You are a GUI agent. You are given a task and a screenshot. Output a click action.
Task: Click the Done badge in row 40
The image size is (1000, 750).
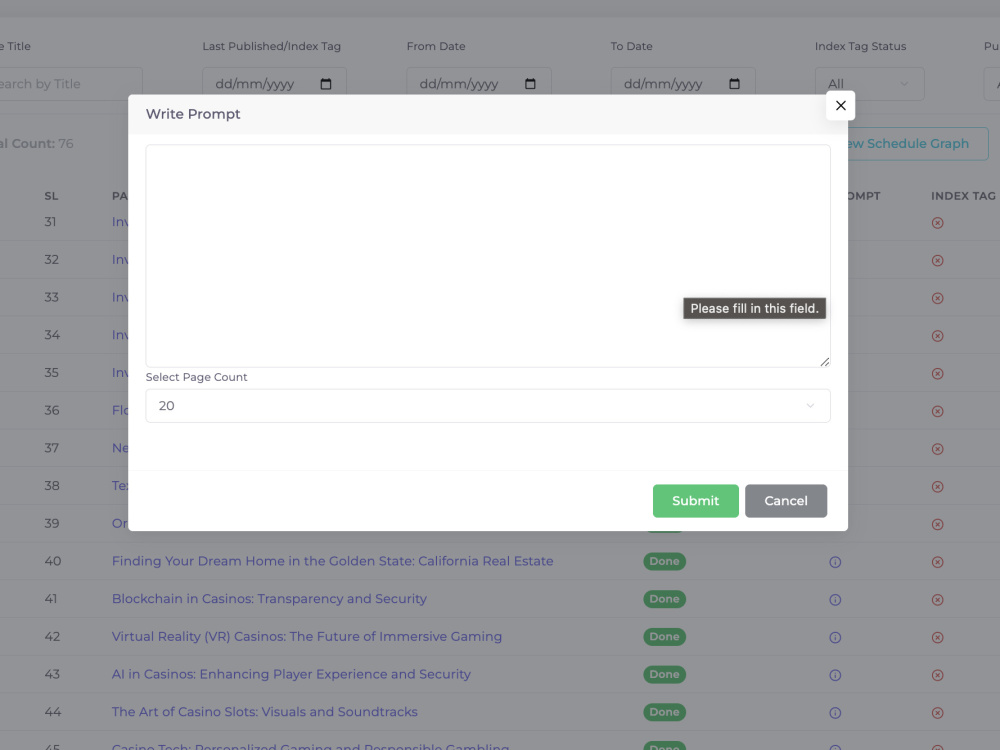click(665, 561)
